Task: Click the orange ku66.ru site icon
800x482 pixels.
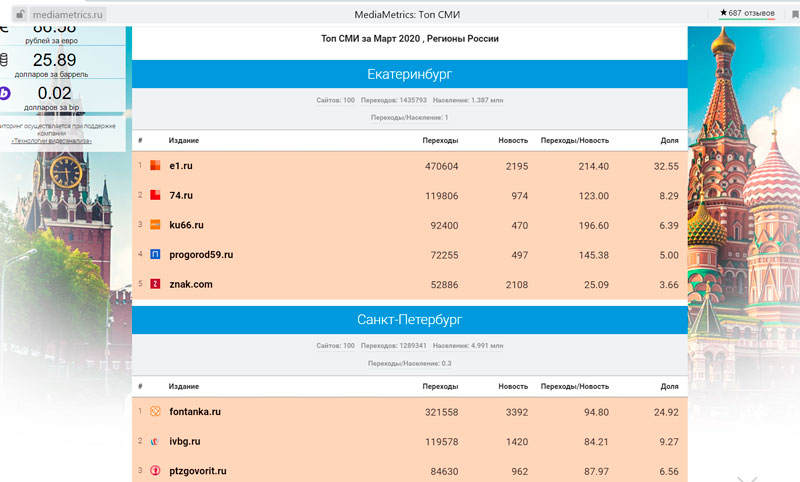Action: coord(155,225)
